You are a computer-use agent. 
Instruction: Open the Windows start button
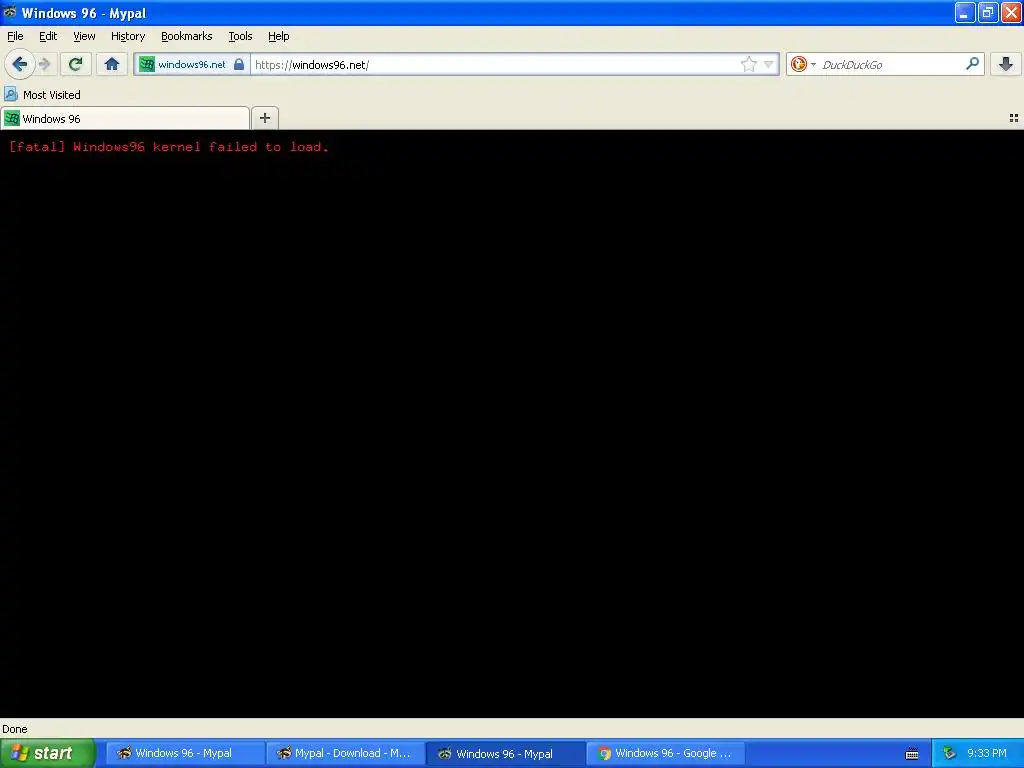[x=48, y=753]
